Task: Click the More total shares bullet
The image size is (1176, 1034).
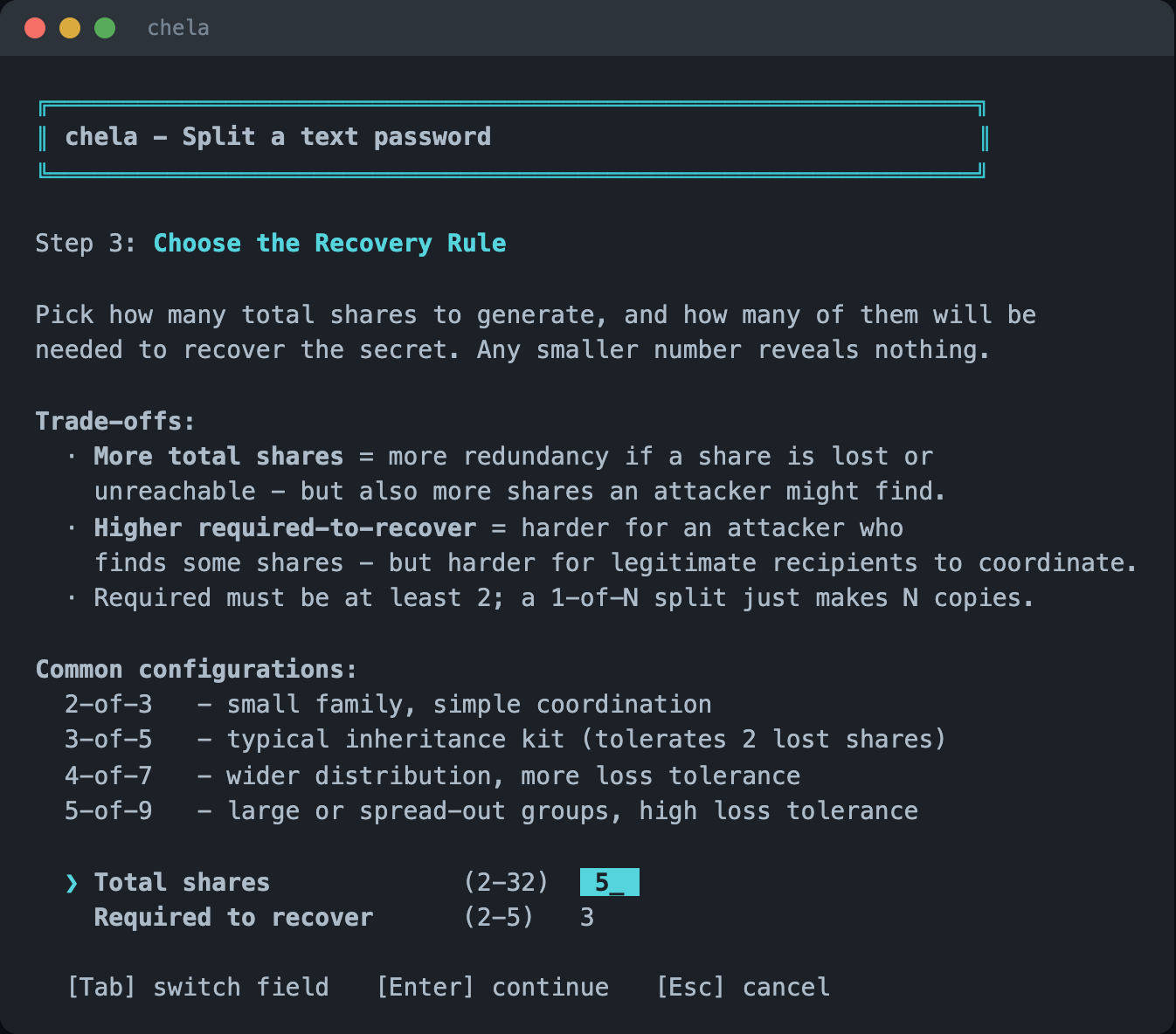Action: coord(507,473)
